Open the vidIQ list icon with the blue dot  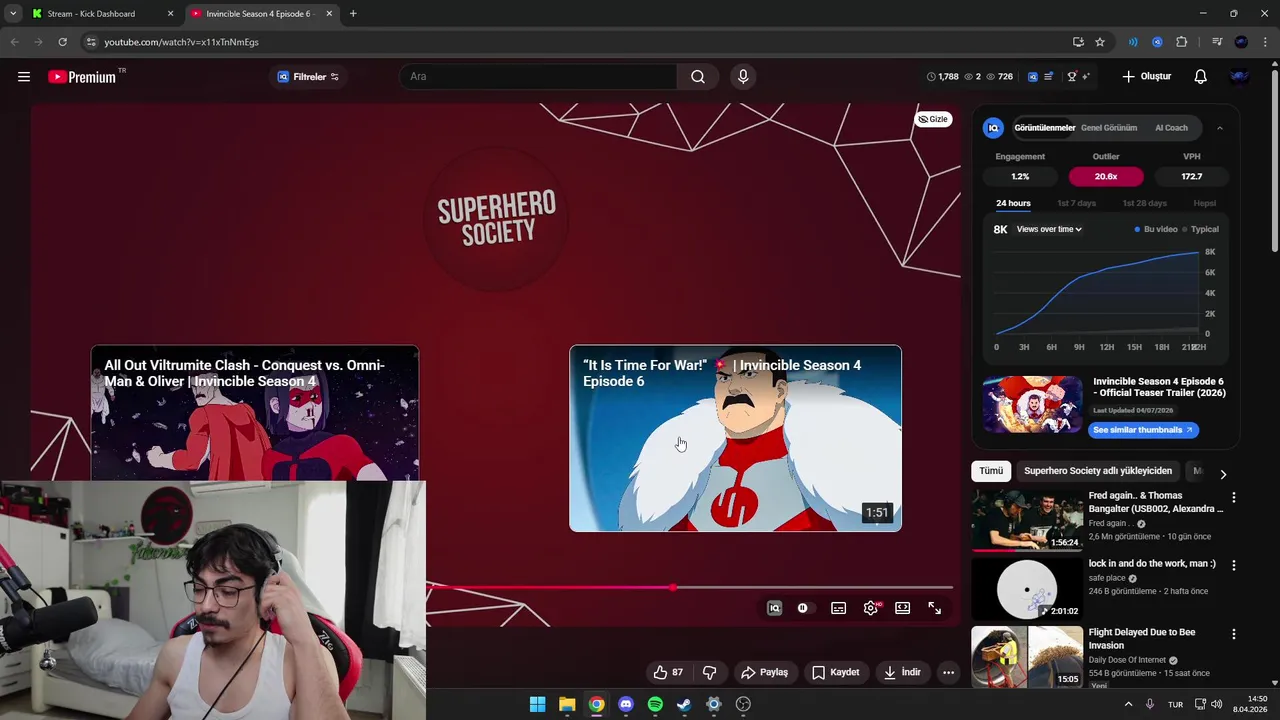click(1048, 77)
